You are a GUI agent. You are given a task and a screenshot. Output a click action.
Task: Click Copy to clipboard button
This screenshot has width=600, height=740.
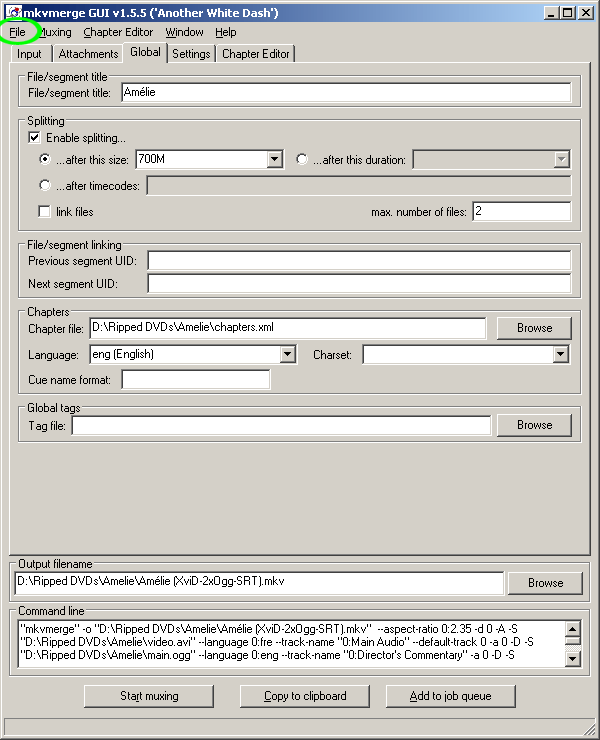click(305, 696)
